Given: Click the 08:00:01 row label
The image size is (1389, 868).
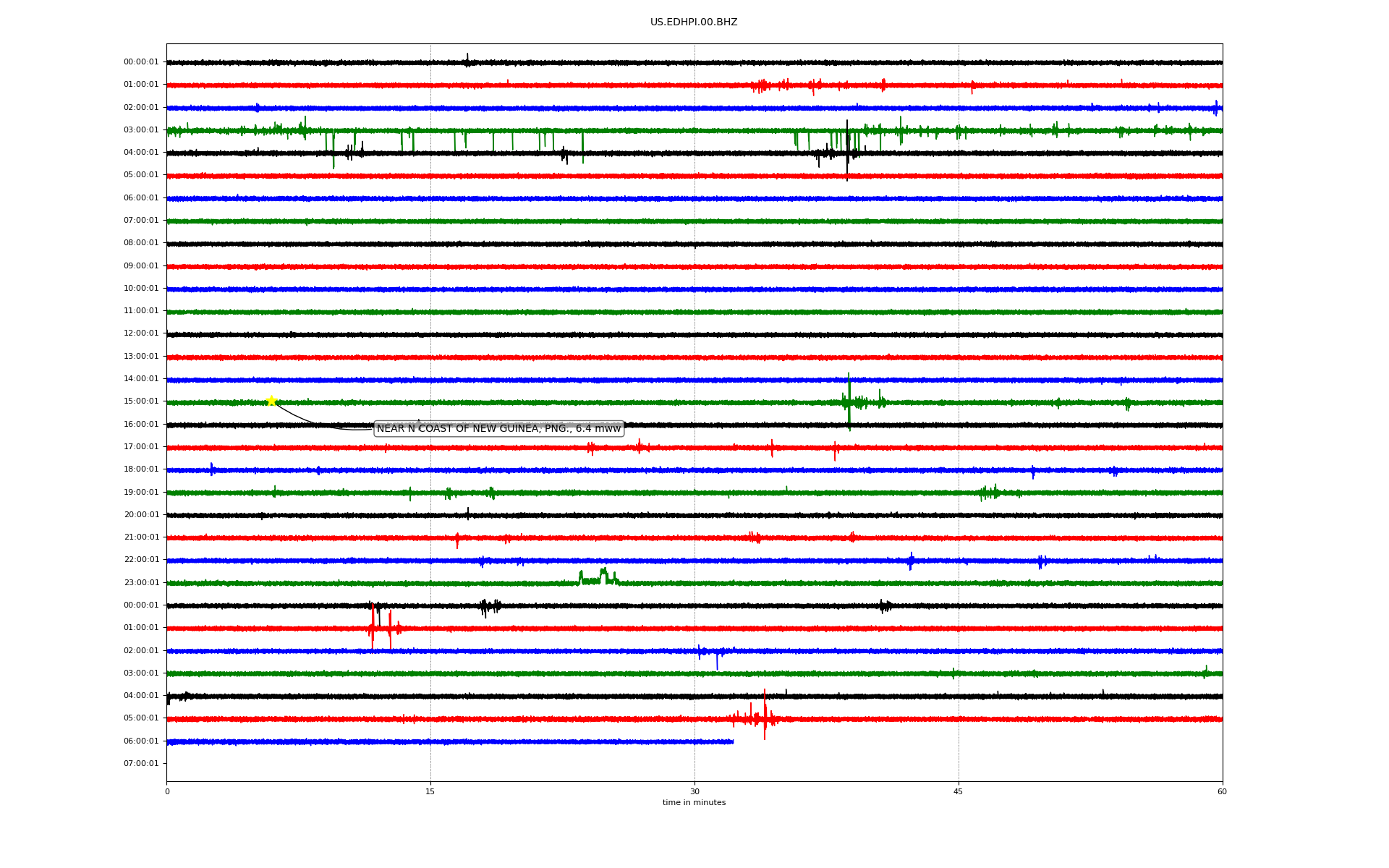Looking at the screenshot, I should 141,243.
